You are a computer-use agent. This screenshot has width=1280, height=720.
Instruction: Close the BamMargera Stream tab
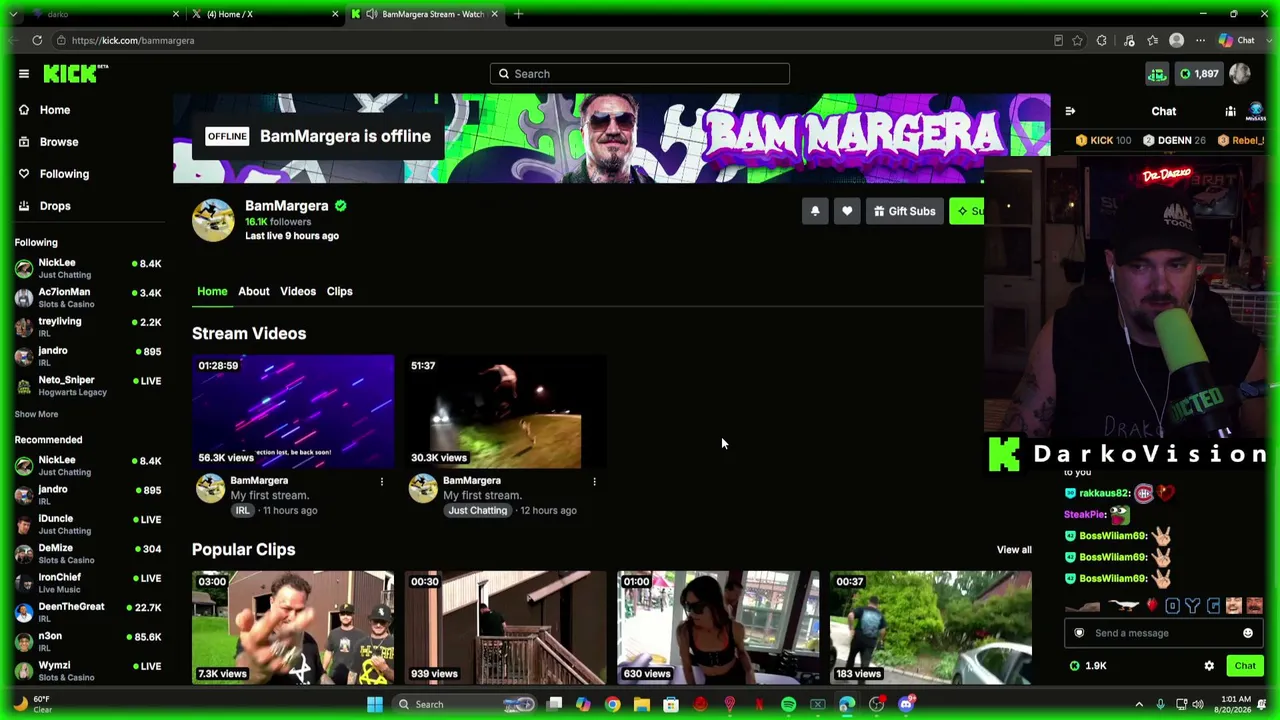click(494, 14)
